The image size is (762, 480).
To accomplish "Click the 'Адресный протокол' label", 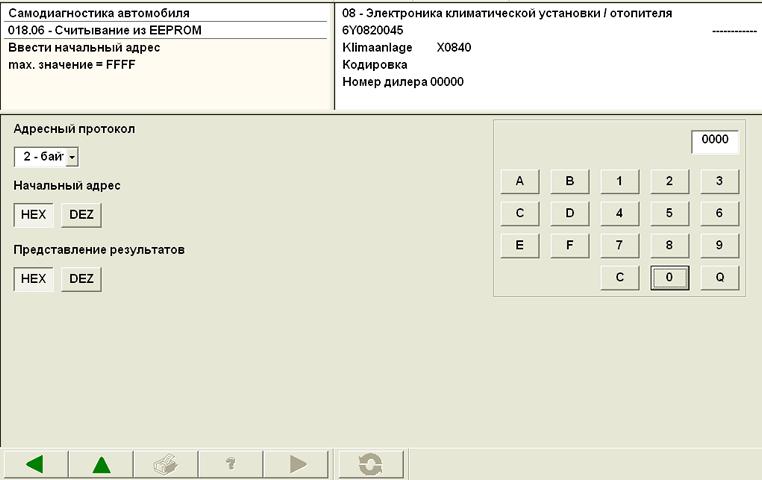I will pyautogui.click(x=74, y=129).
